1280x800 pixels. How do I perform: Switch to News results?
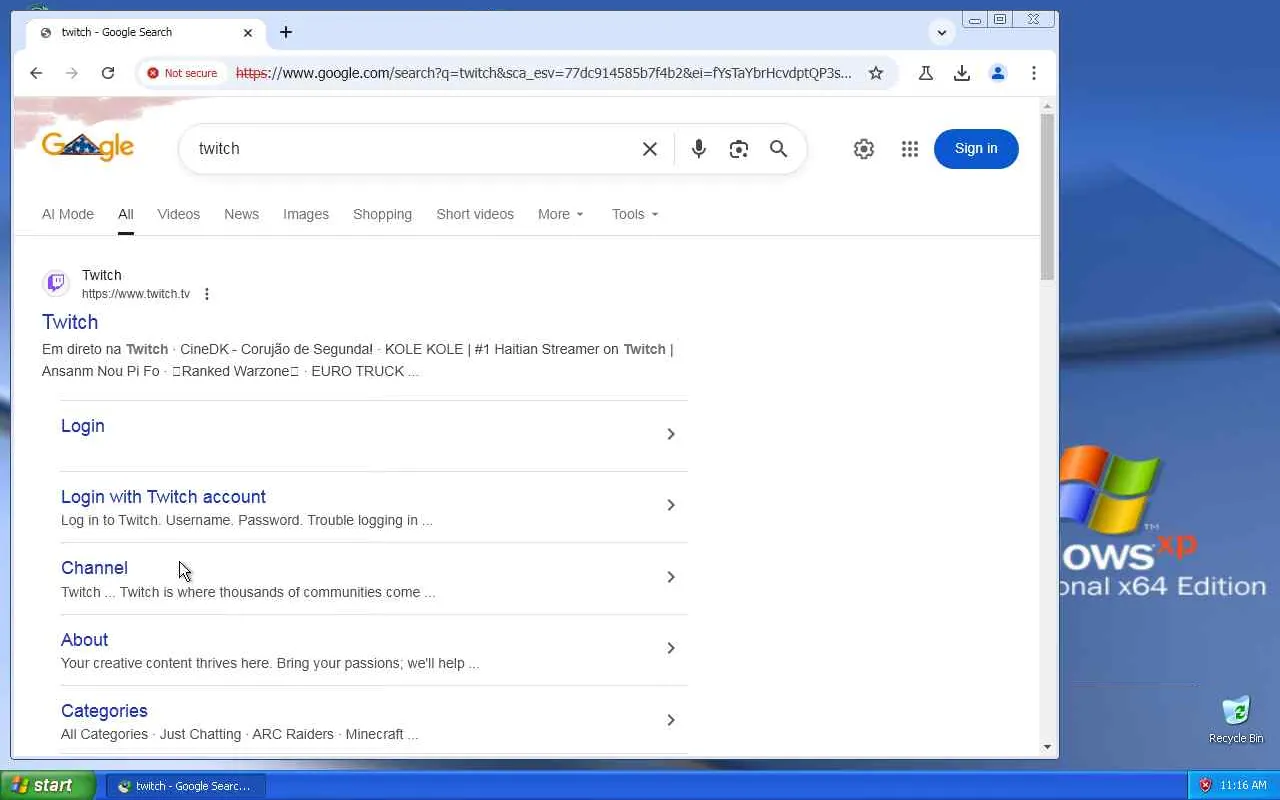click(x=241, y=214)
